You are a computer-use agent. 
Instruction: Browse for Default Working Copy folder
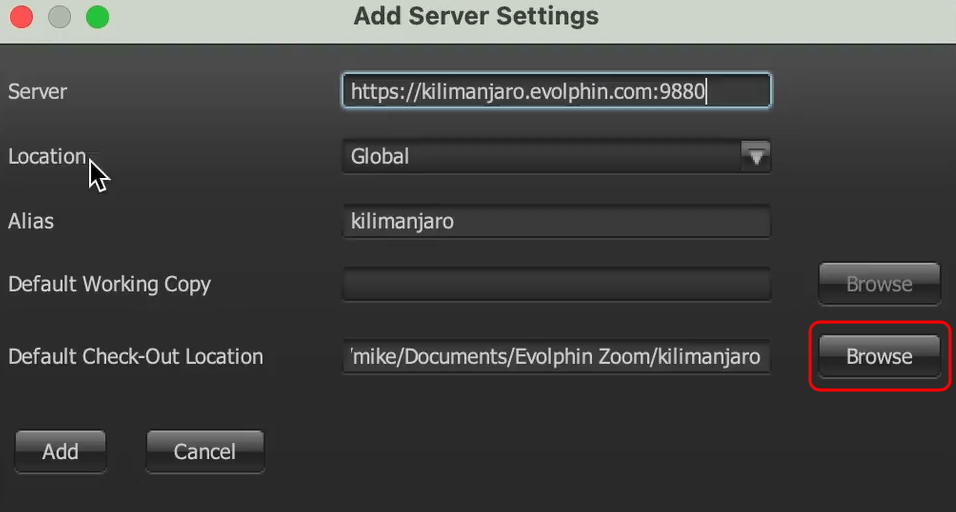(x=879, y=284)
